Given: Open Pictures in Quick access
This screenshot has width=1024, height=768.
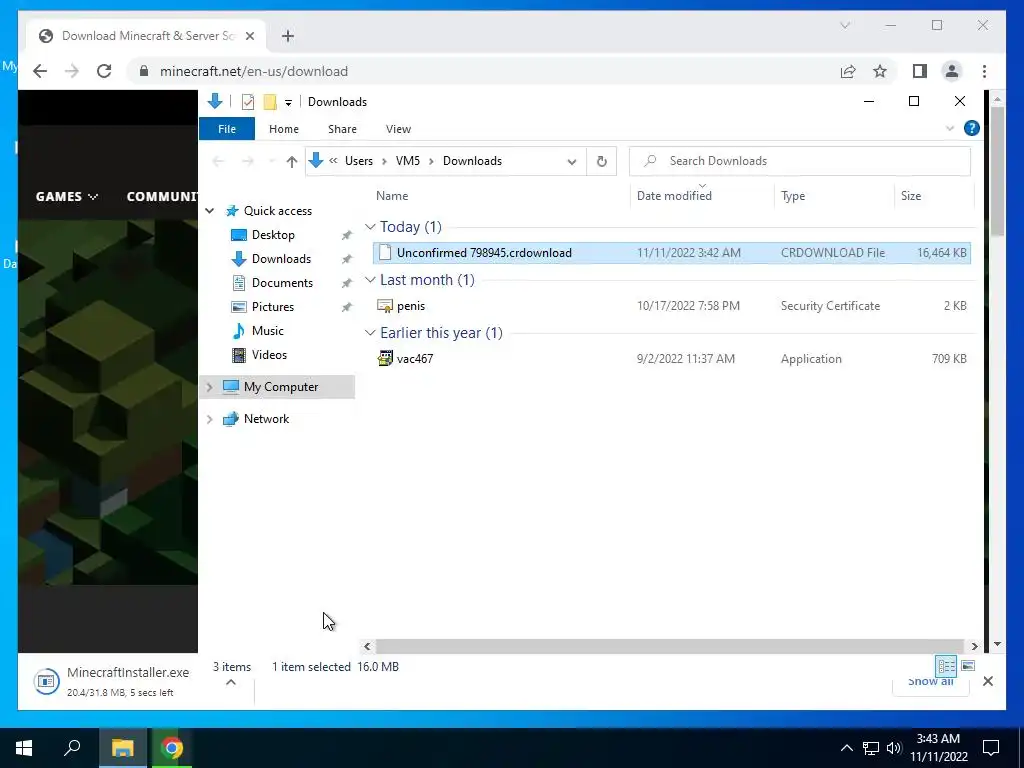Looking at the screenshot, I should (272, 307).
